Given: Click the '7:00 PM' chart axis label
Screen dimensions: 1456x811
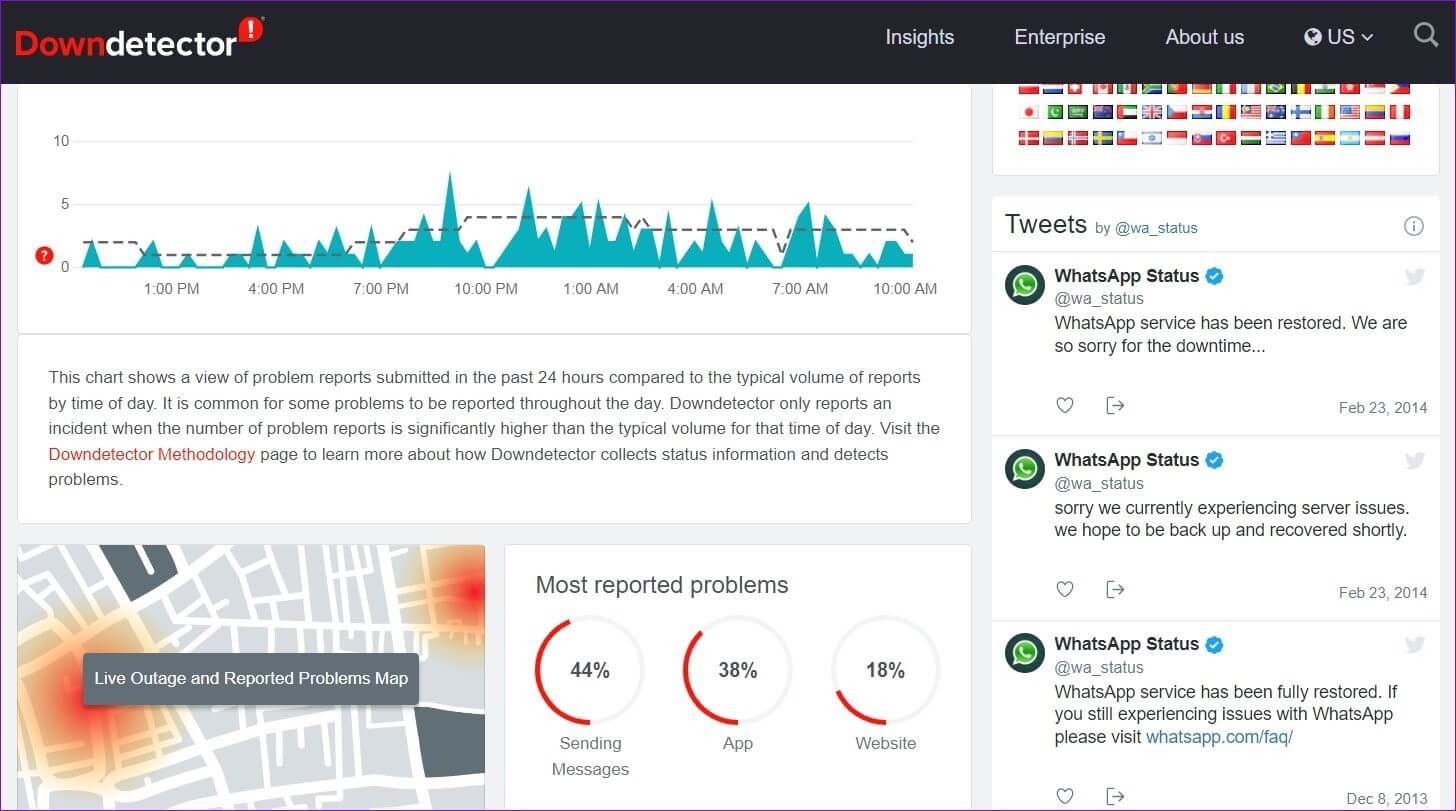Looking at the screenshot, I should (x=381, y=289).
